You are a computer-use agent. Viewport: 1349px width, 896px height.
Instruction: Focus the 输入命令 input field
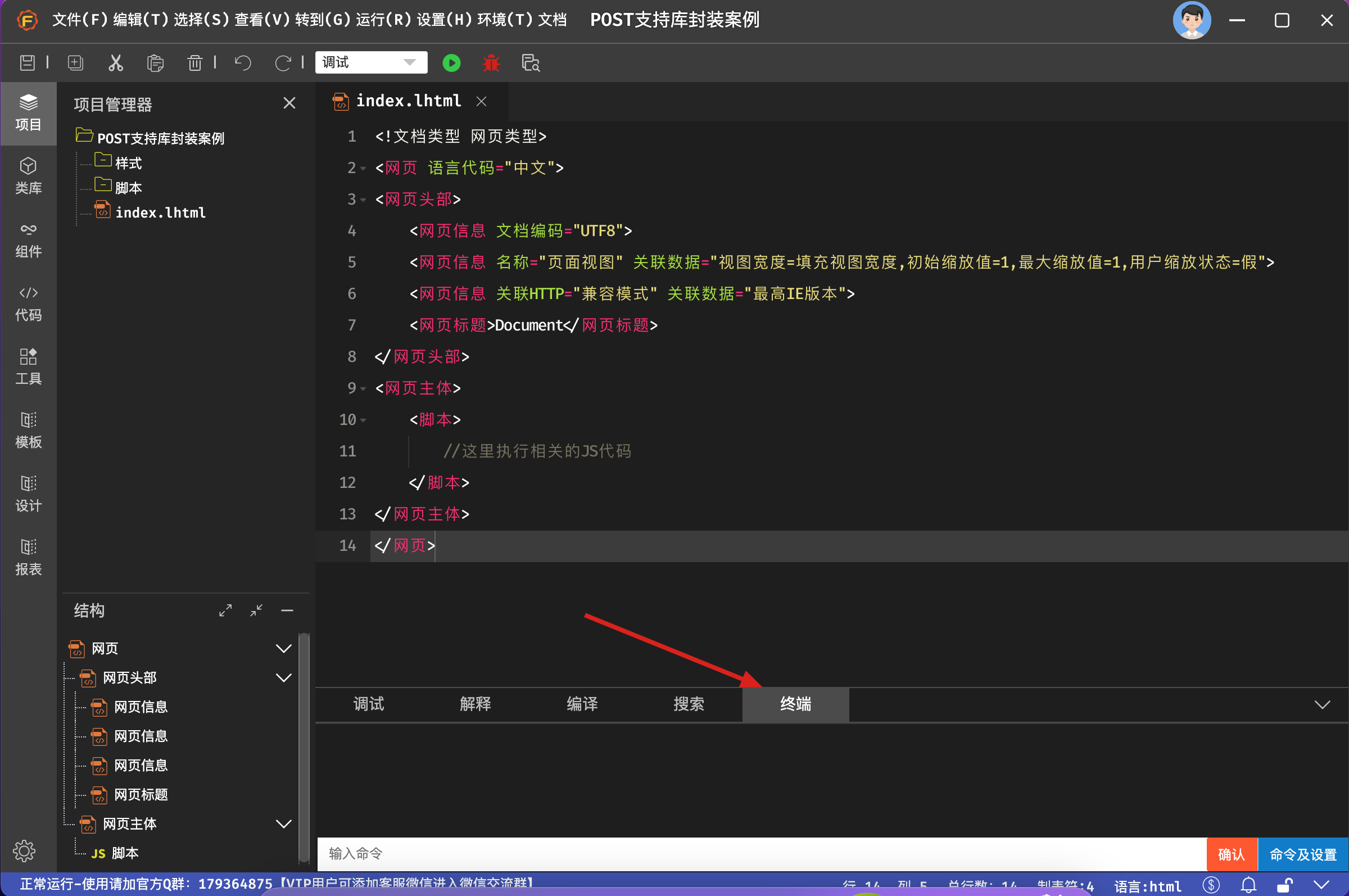click(x=762, y=854)
